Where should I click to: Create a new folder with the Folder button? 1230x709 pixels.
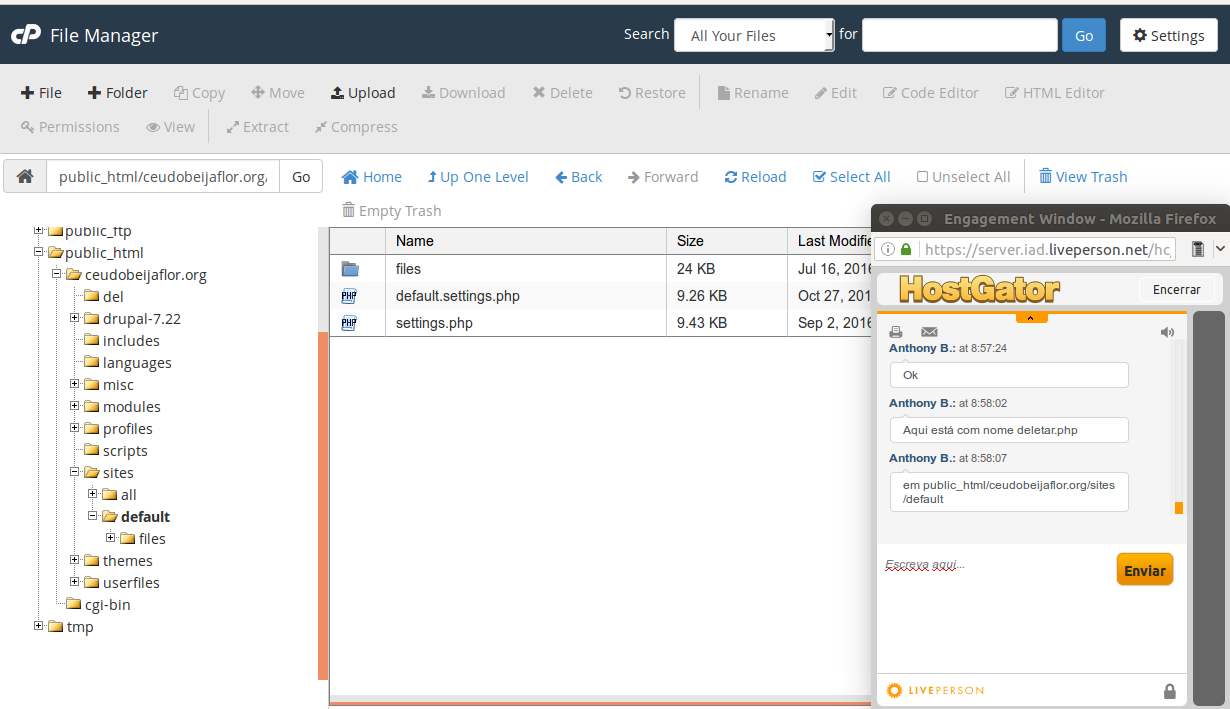click(118, 93)
